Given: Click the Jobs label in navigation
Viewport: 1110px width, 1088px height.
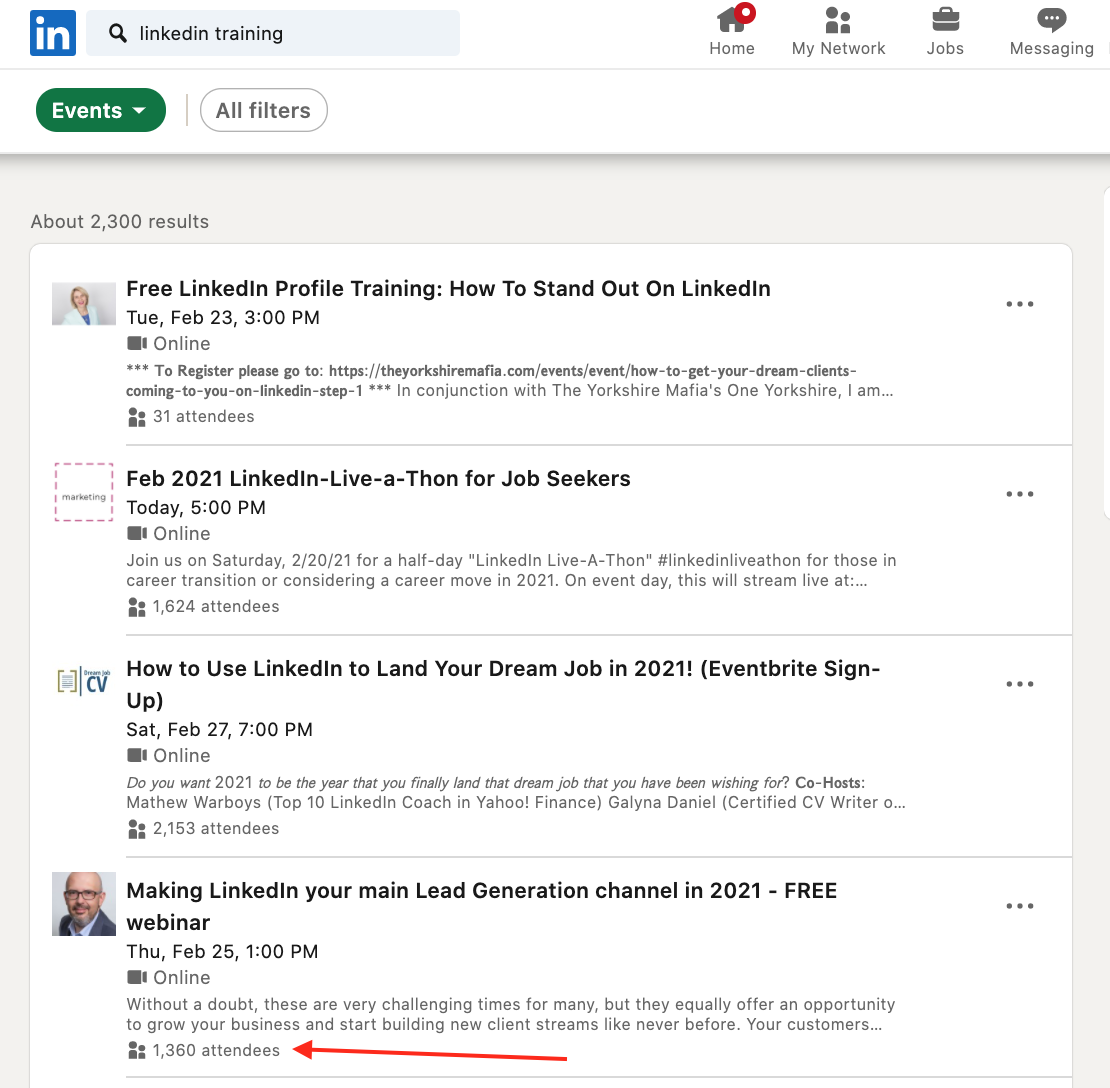Looking at the screenshot, I should pyautogui.click(x=945, y=48).
